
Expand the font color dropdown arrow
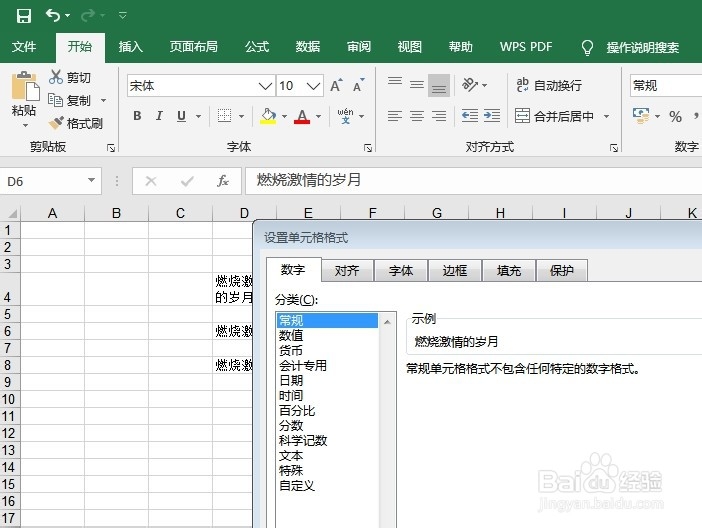pyautogui.click(x=318, y=116)
